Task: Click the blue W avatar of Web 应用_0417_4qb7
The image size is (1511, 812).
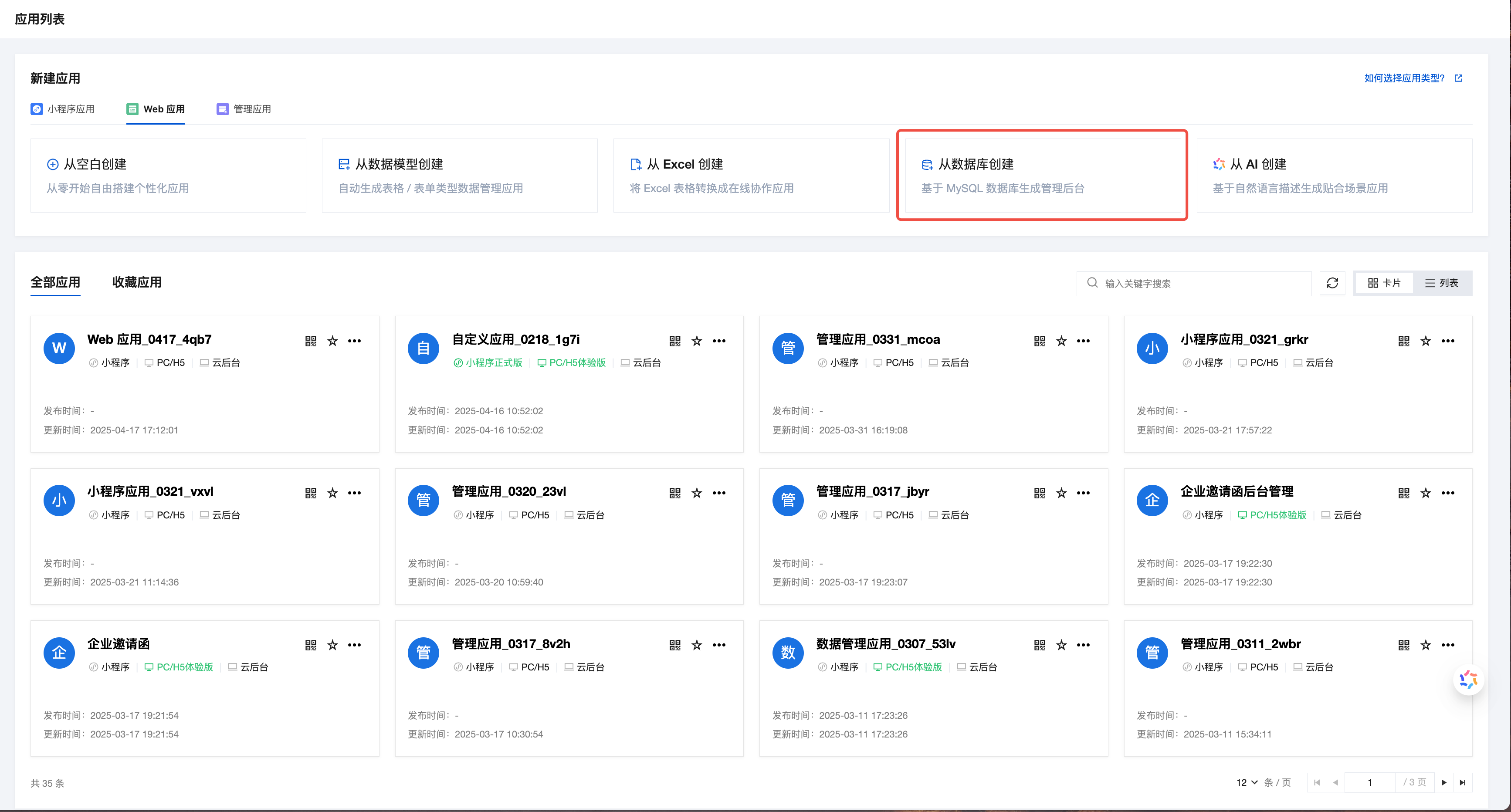Action: 59,348
